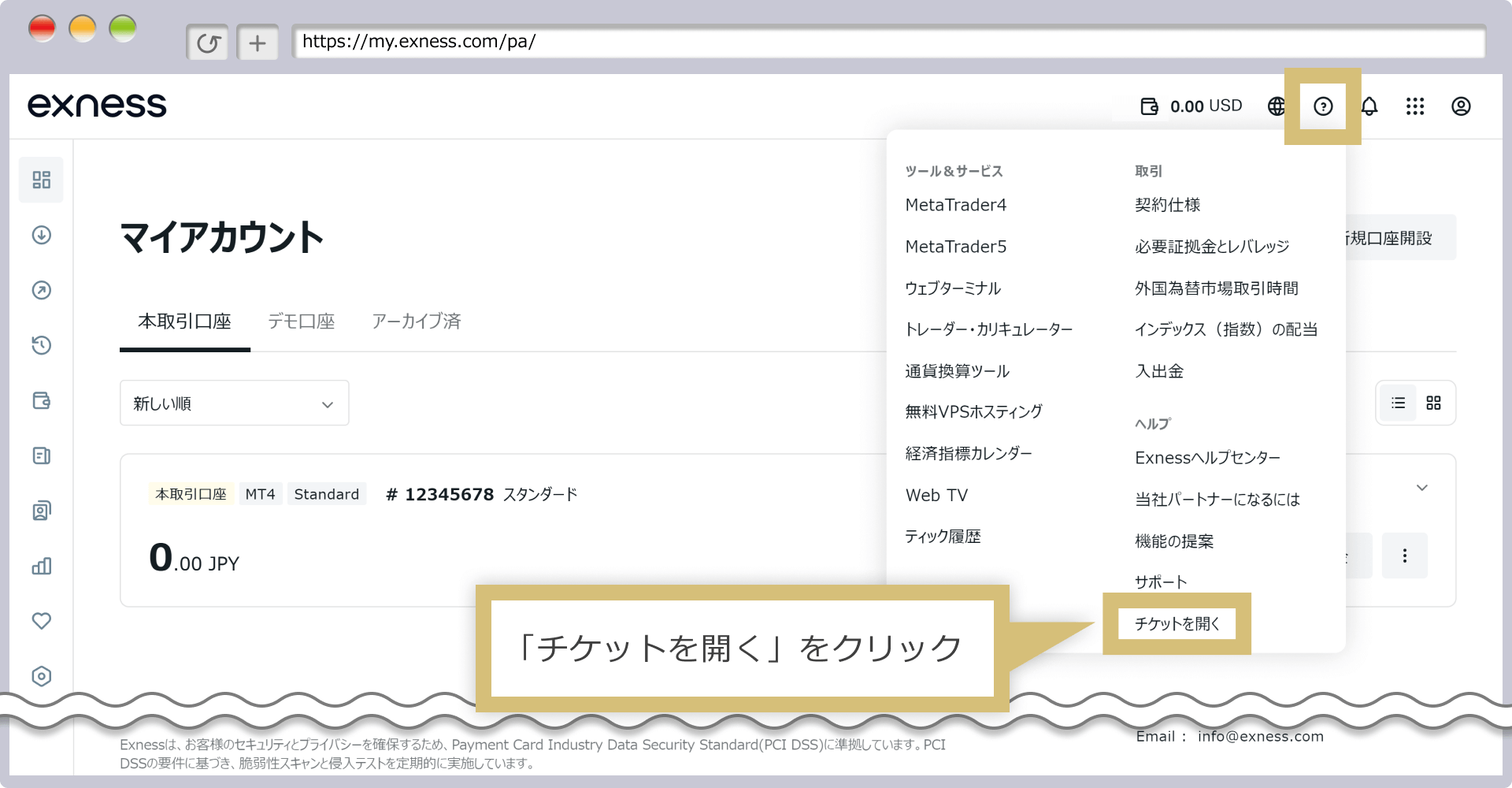Screen dimensions: 1512x788
Task: Switch accounts to list view
Action: (x=1399, y=403)
